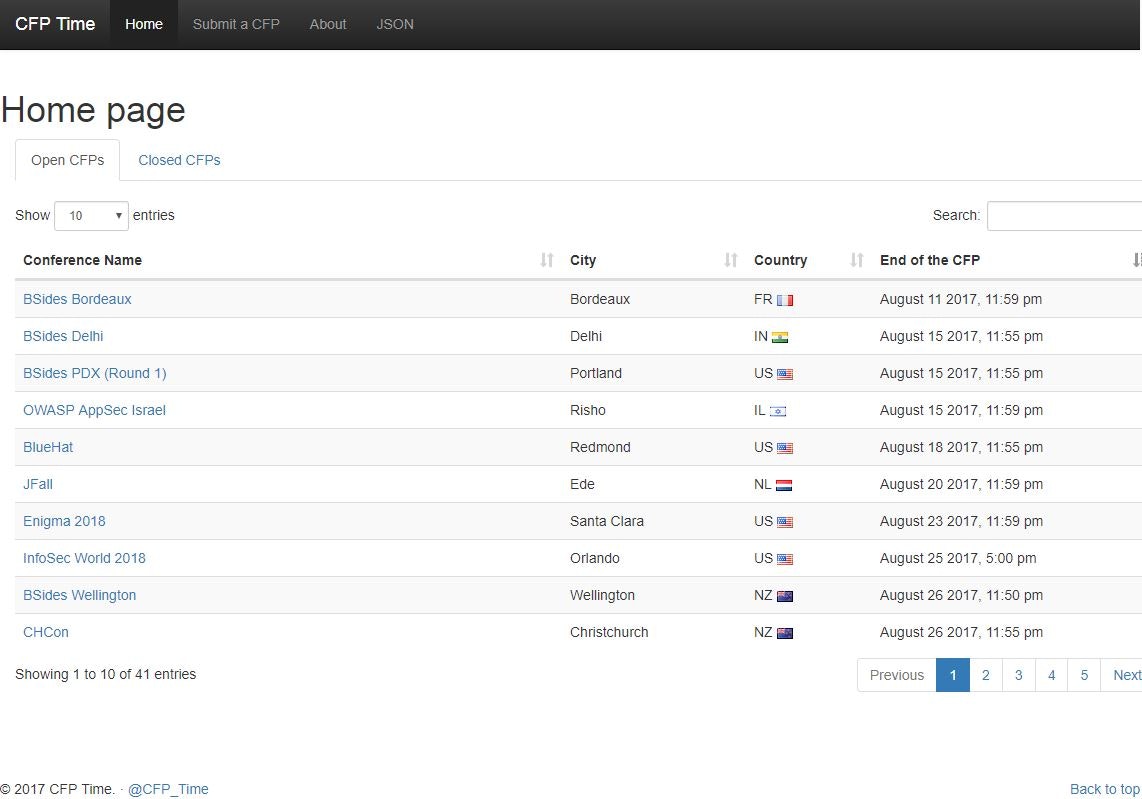This screenshot has height=799, width=1142.
Task: Go to pagination page 2
Action: (985, 675)
